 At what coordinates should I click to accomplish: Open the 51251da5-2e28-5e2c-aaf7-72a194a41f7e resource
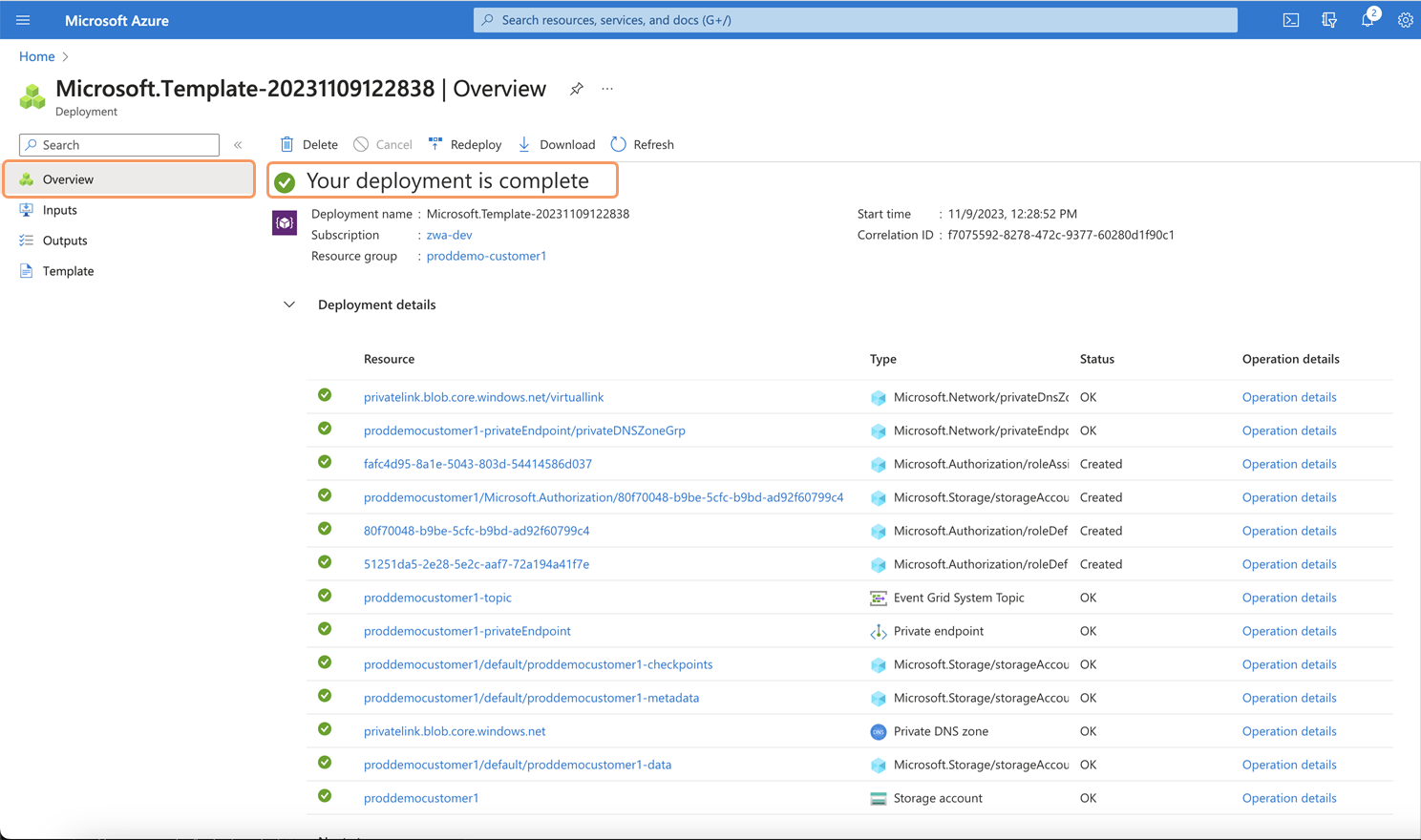(x=477, y=564)
